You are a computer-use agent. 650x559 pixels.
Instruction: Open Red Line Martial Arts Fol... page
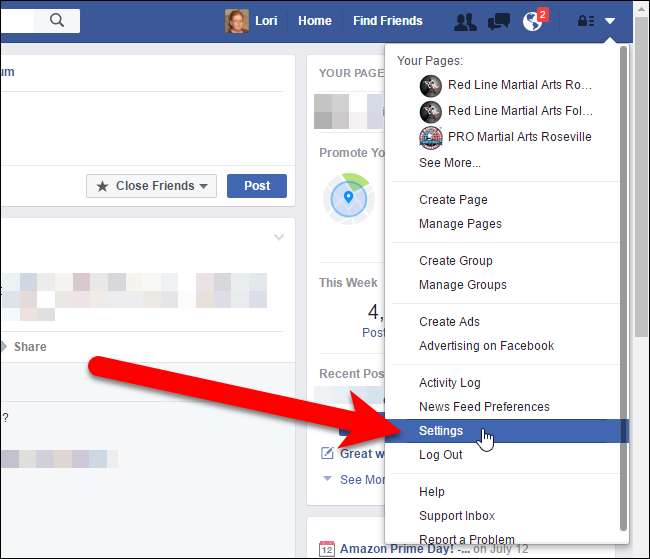pos(520,111)
